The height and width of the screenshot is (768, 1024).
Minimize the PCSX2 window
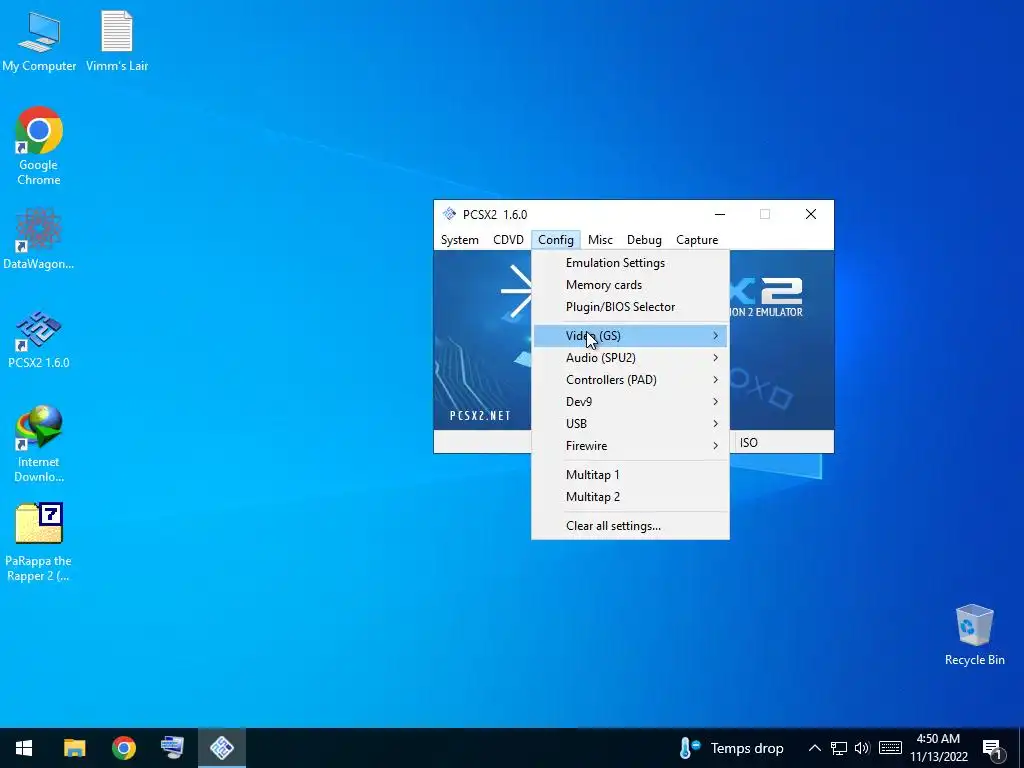tap(720, 214)
